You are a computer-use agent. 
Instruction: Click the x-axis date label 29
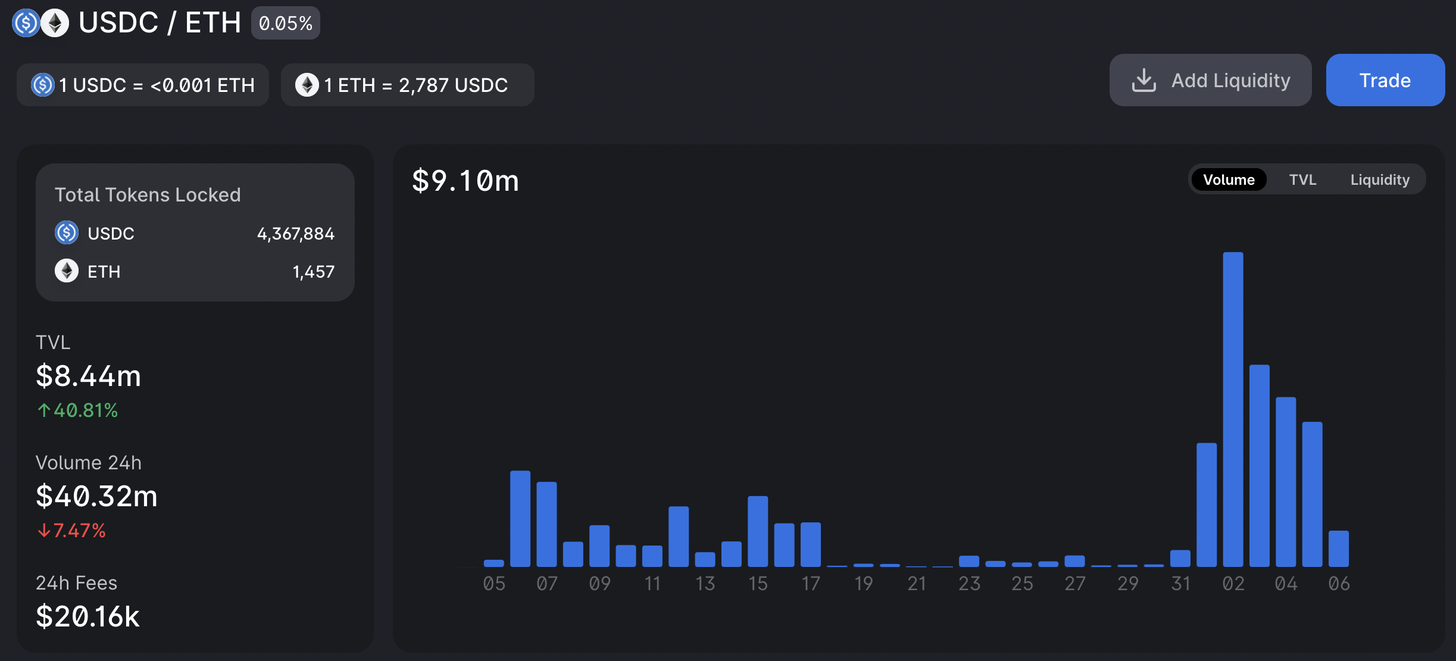pos(1128,584)
